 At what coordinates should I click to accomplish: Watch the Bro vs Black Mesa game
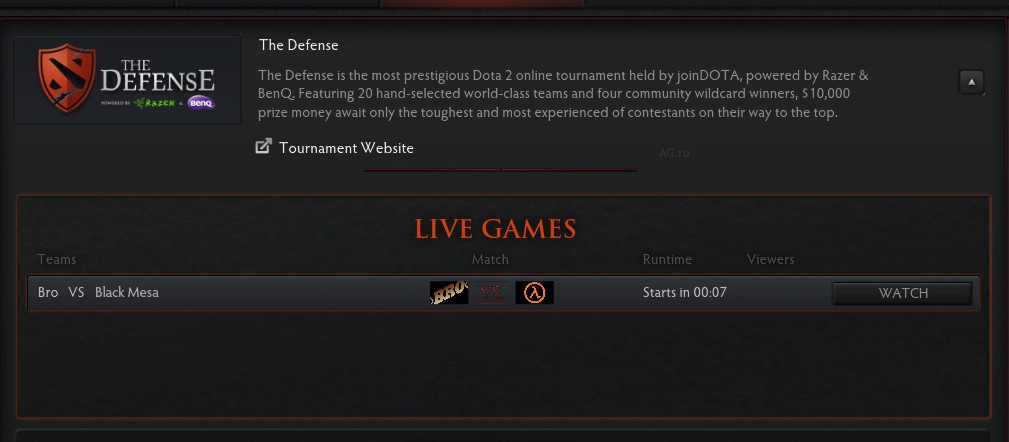coord(903,293)
